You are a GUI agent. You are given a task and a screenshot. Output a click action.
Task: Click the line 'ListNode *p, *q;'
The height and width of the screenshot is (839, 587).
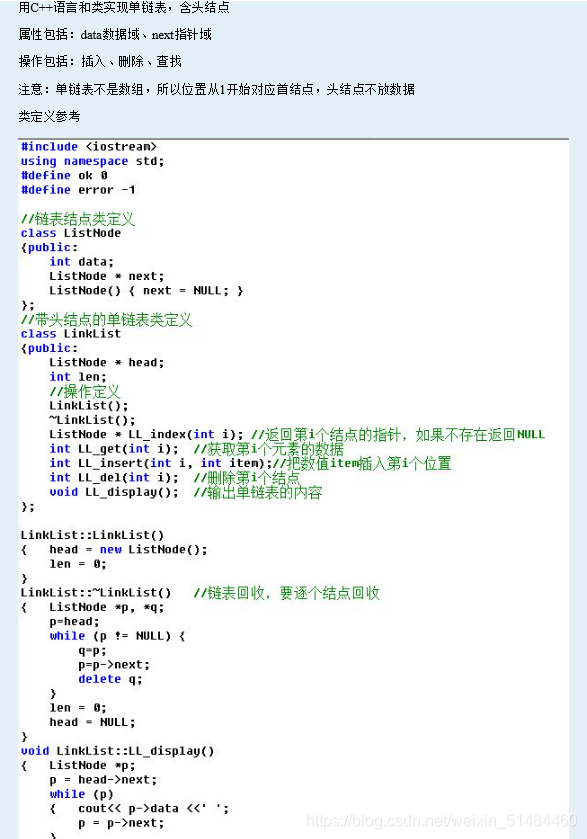click(106, 607)
